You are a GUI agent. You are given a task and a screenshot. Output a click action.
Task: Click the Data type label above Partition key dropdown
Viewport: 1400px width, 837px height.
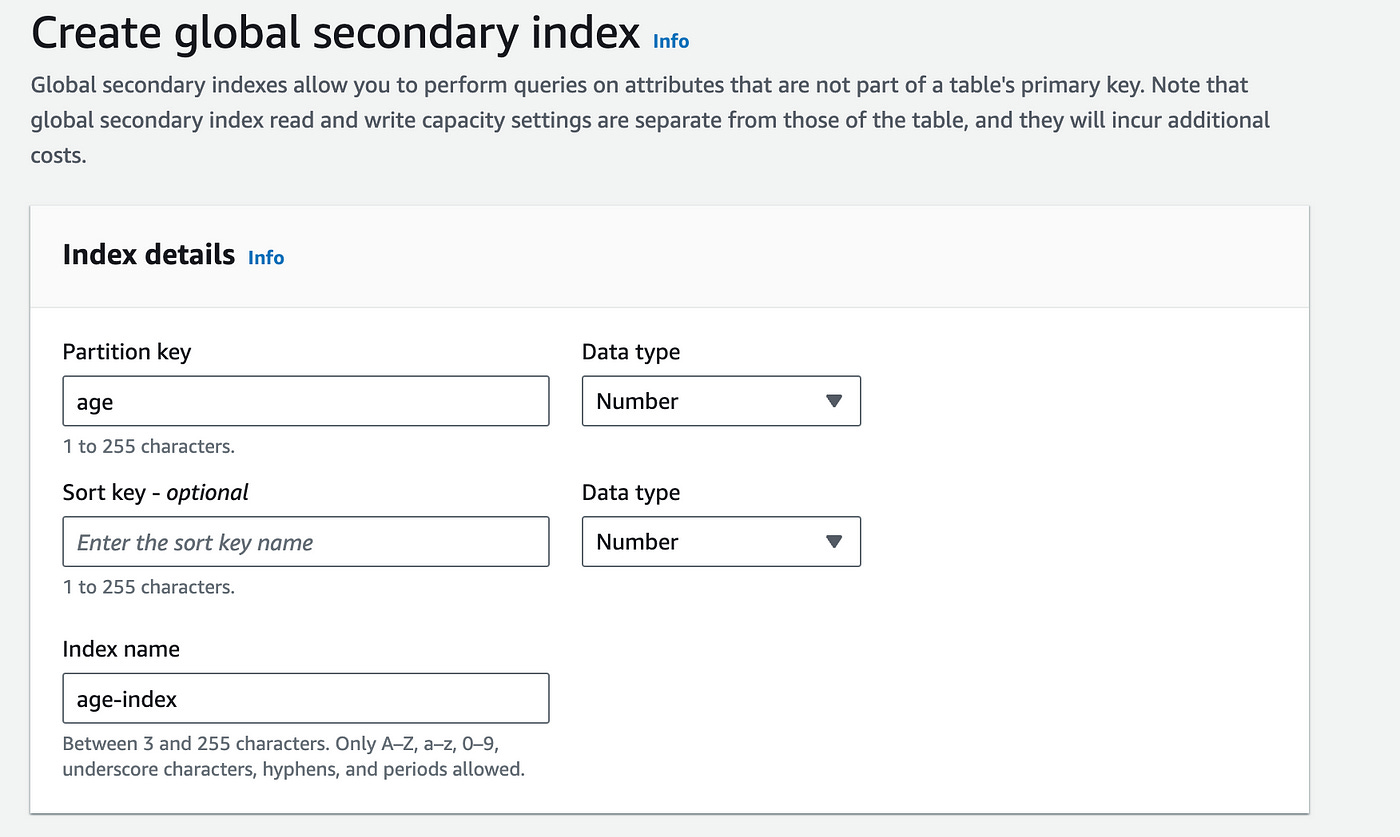tap(630, 352)
